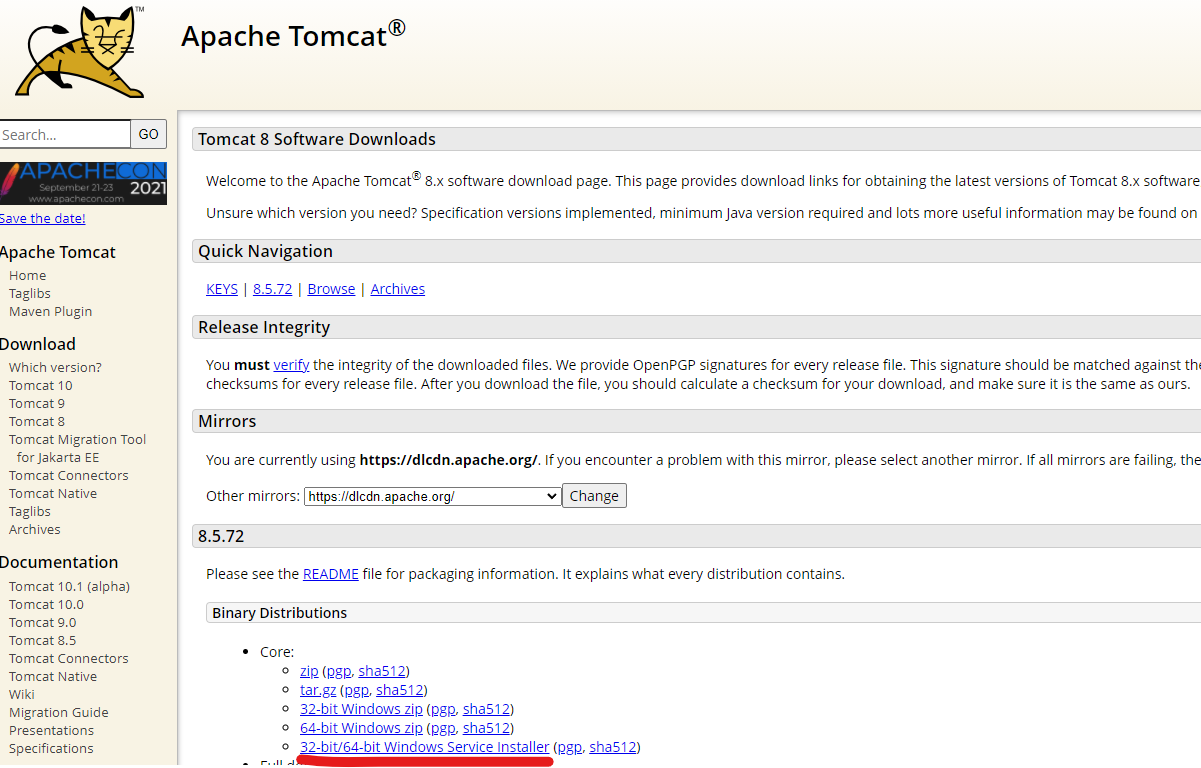
Task: Download the Core tar.gz distribution
Action: (x=318, y=690)
